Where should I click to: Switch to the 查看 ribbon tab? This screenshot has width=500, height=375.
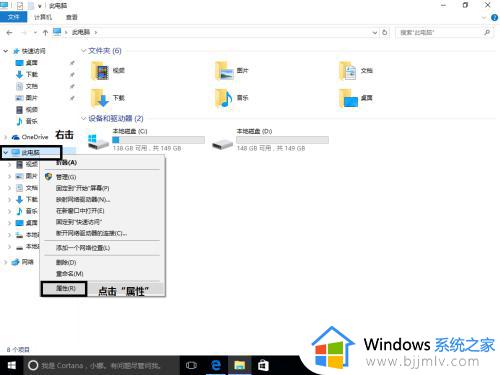[x=72, y=17]
